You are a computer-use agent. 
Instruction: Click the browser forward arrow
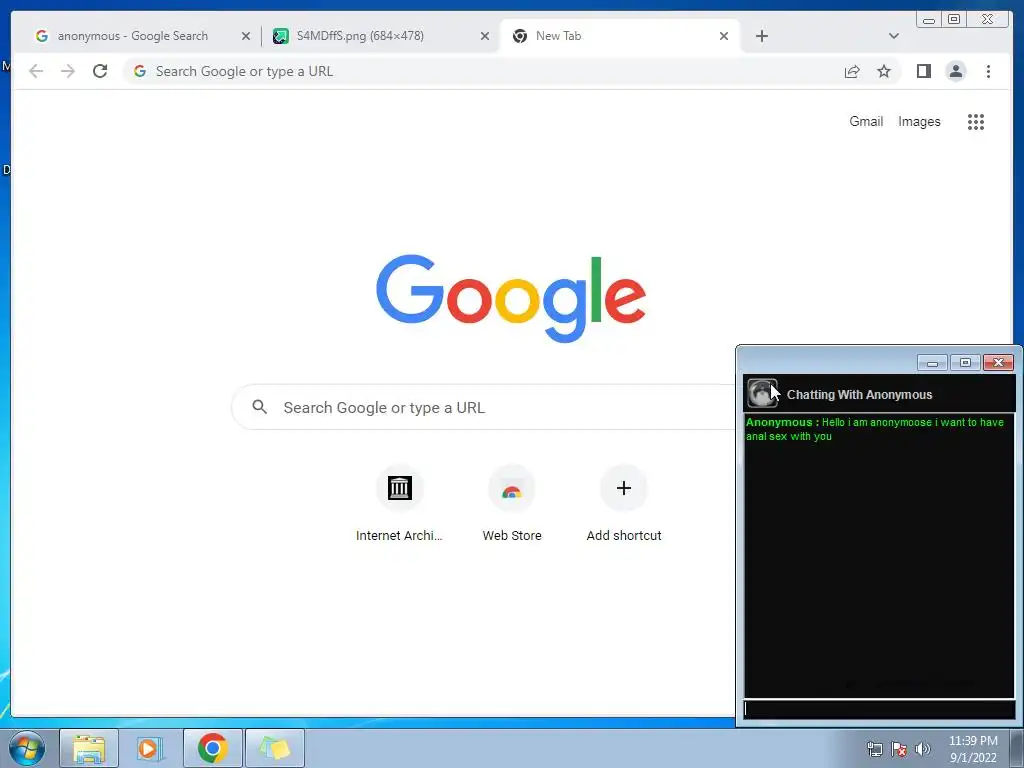(68, 71)
